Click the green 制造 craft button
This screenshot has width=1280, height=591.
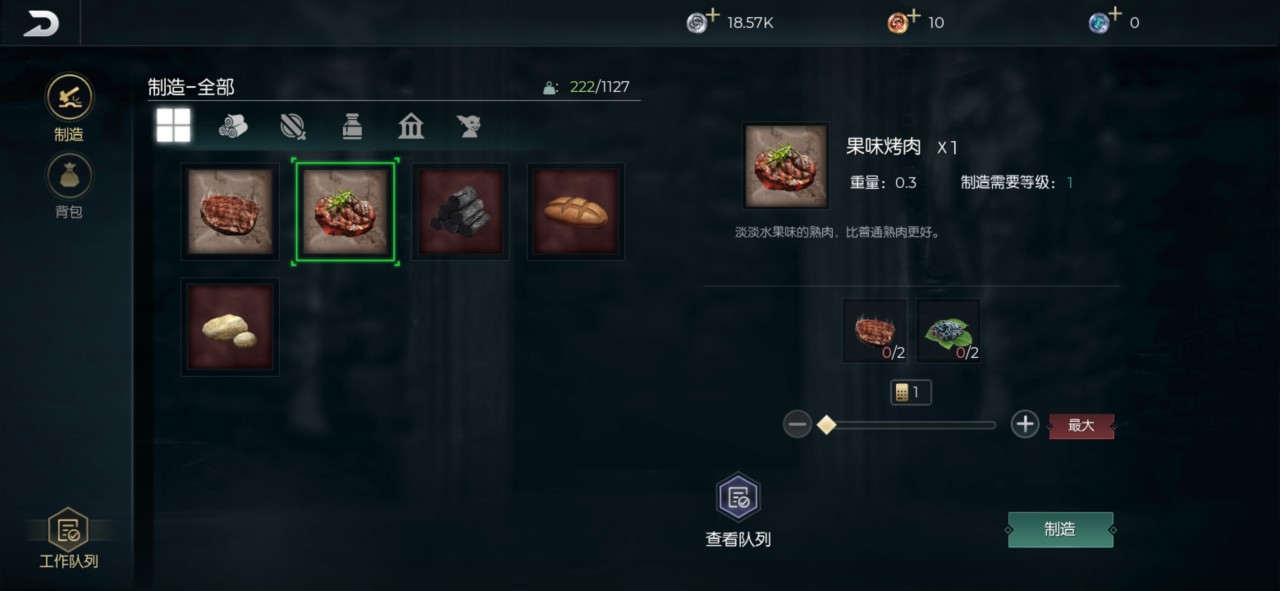click(x=1060, y=530)
